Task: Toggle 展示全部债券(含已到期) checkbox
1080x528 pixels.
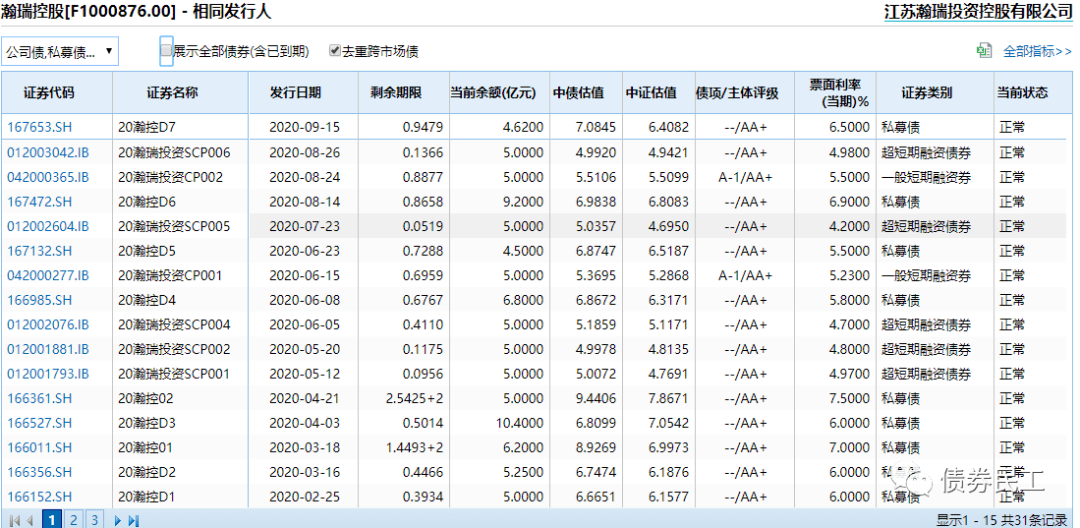Action: [166, 51]
